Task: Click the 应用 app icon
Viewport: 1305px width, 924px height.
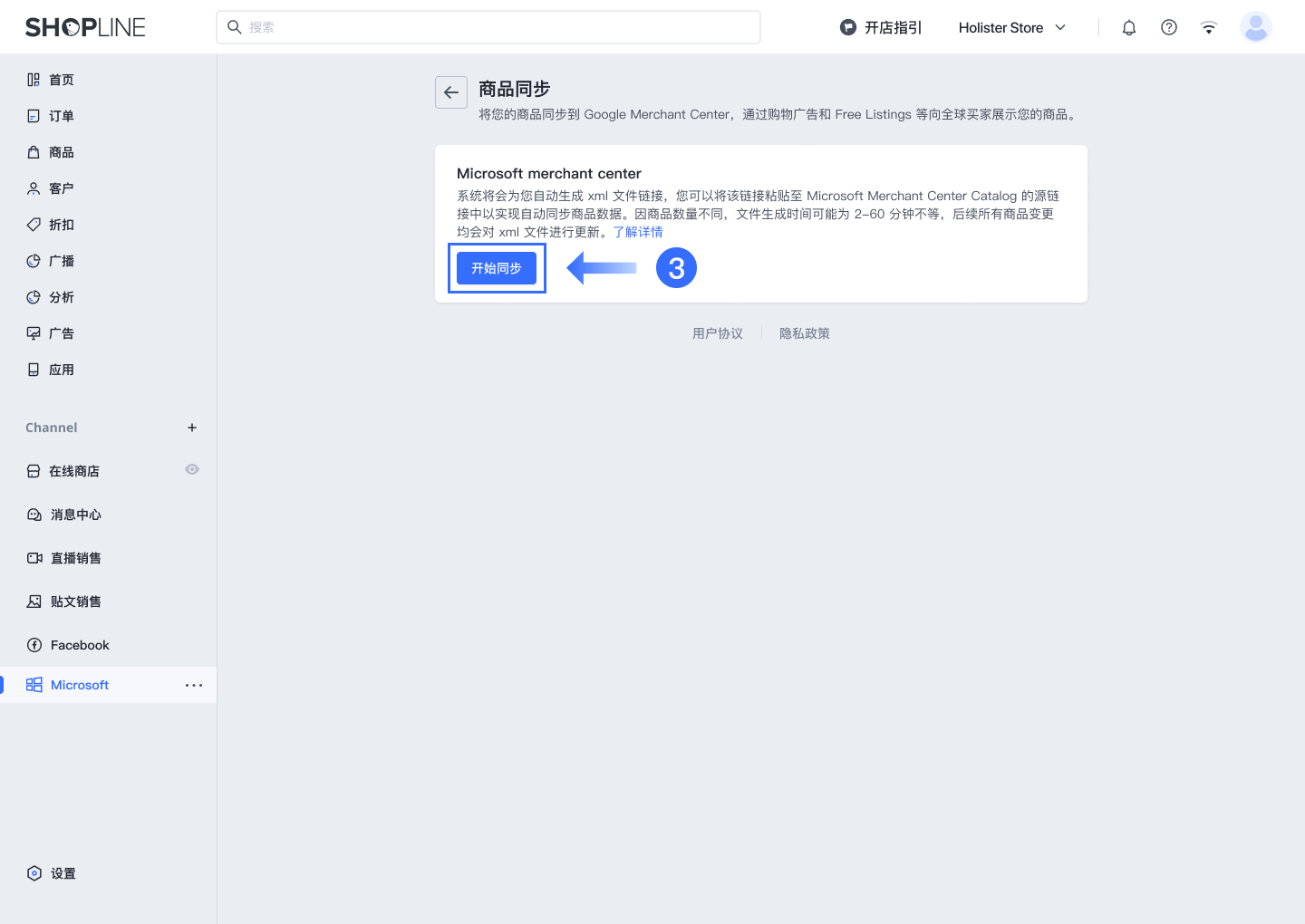Action: pos(34,370)
